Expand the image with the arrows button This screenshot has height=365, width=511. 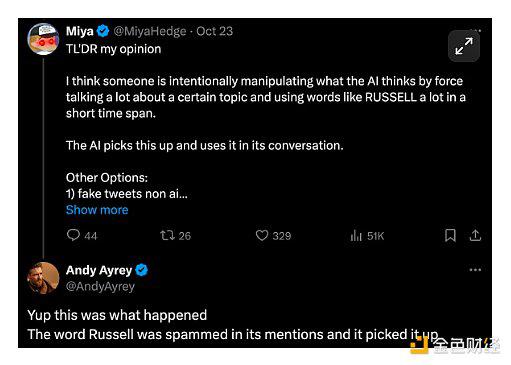[x=464, y=46]
